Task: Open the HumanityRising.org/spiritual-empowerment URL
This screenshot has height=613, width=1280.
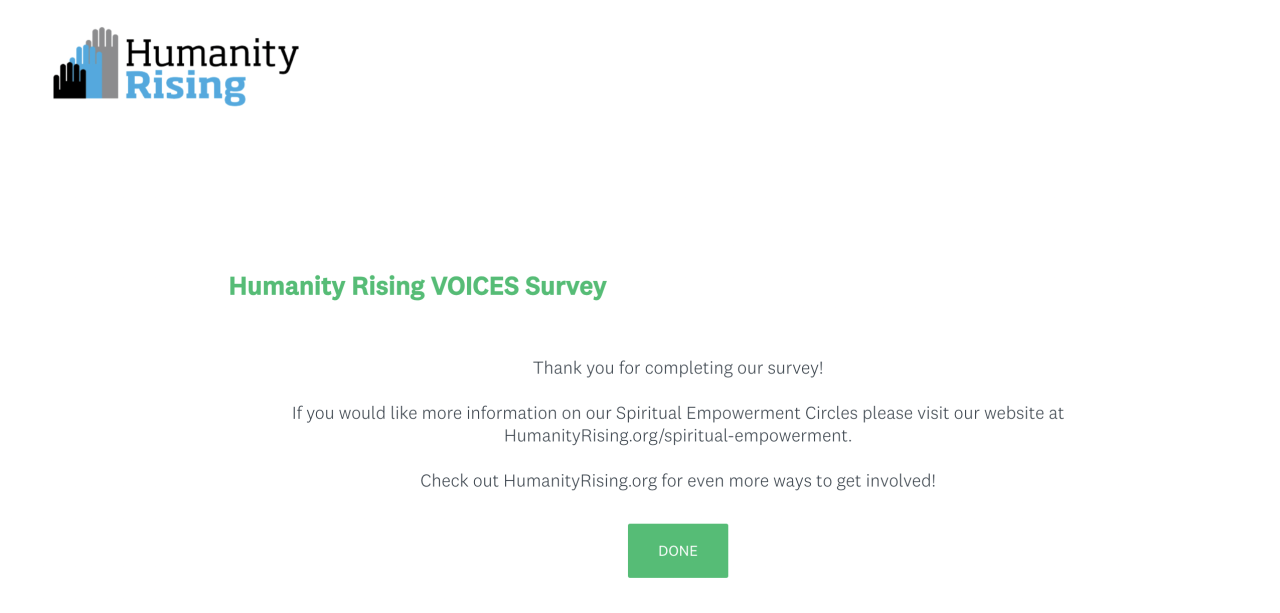Action: pos(677,436)
